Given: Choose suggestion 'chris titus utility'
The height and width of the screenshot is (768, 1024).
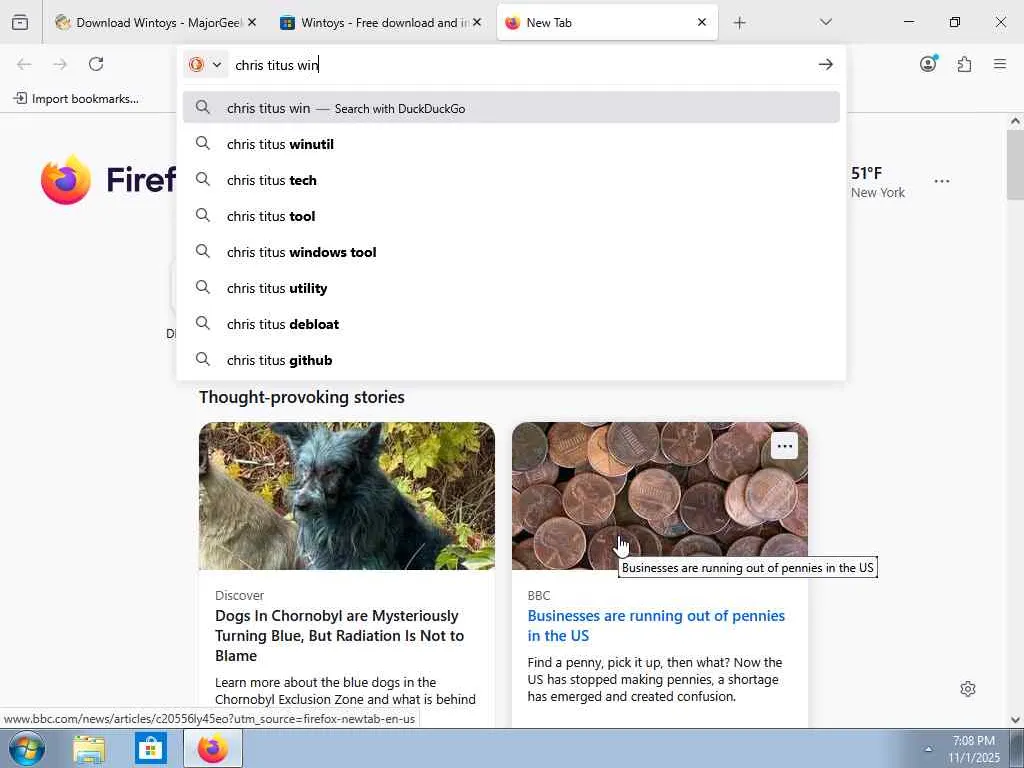Looking at the screenshot, I should [511, 288].
